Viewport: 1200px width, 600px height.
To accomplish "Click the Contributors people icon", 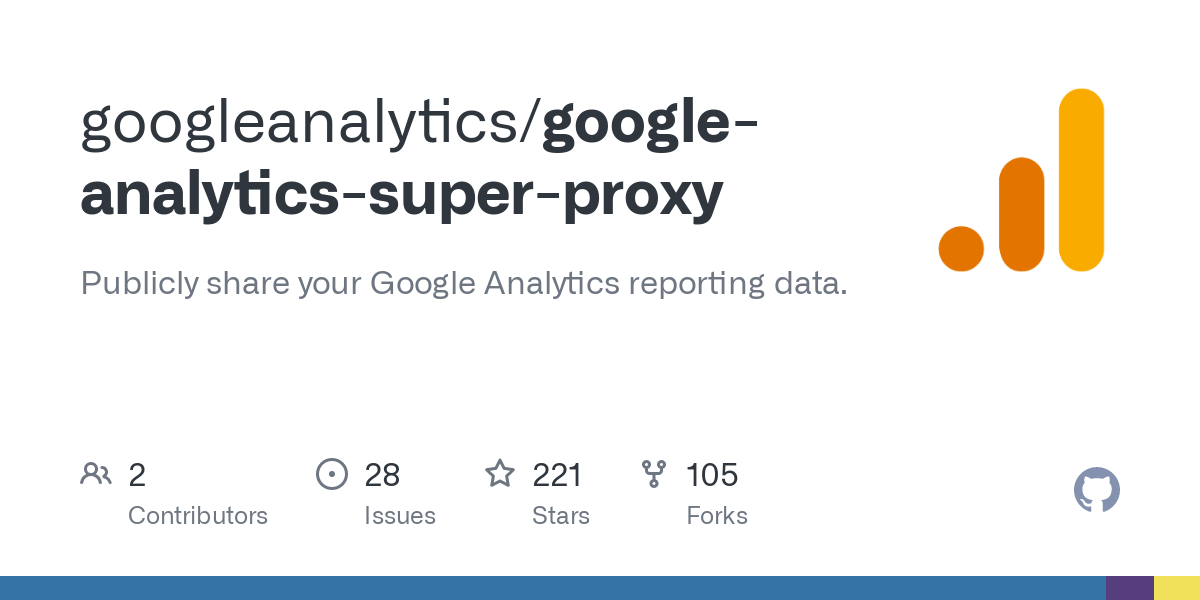I will [x=96, y=474].
